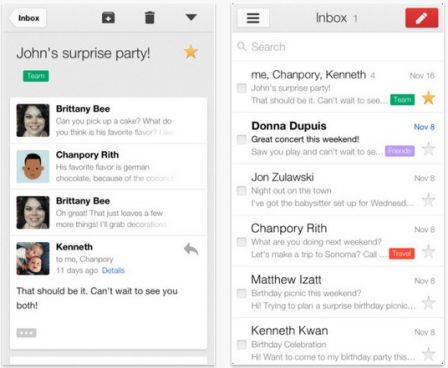
Task: Star the Jon Zulawski email
Action: coord(428,200)
